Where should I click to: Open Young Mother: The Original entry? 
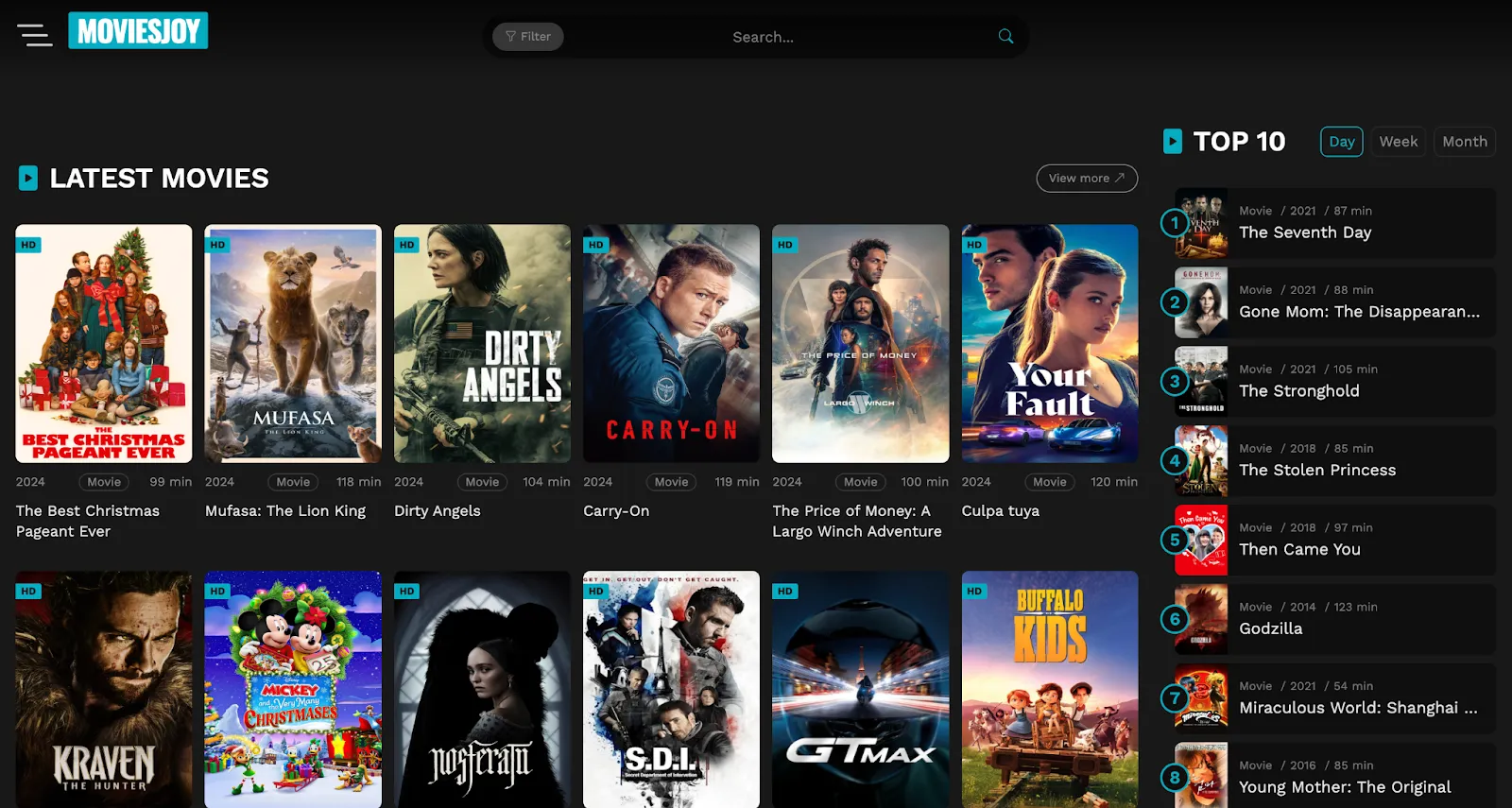pos(1345,787)
